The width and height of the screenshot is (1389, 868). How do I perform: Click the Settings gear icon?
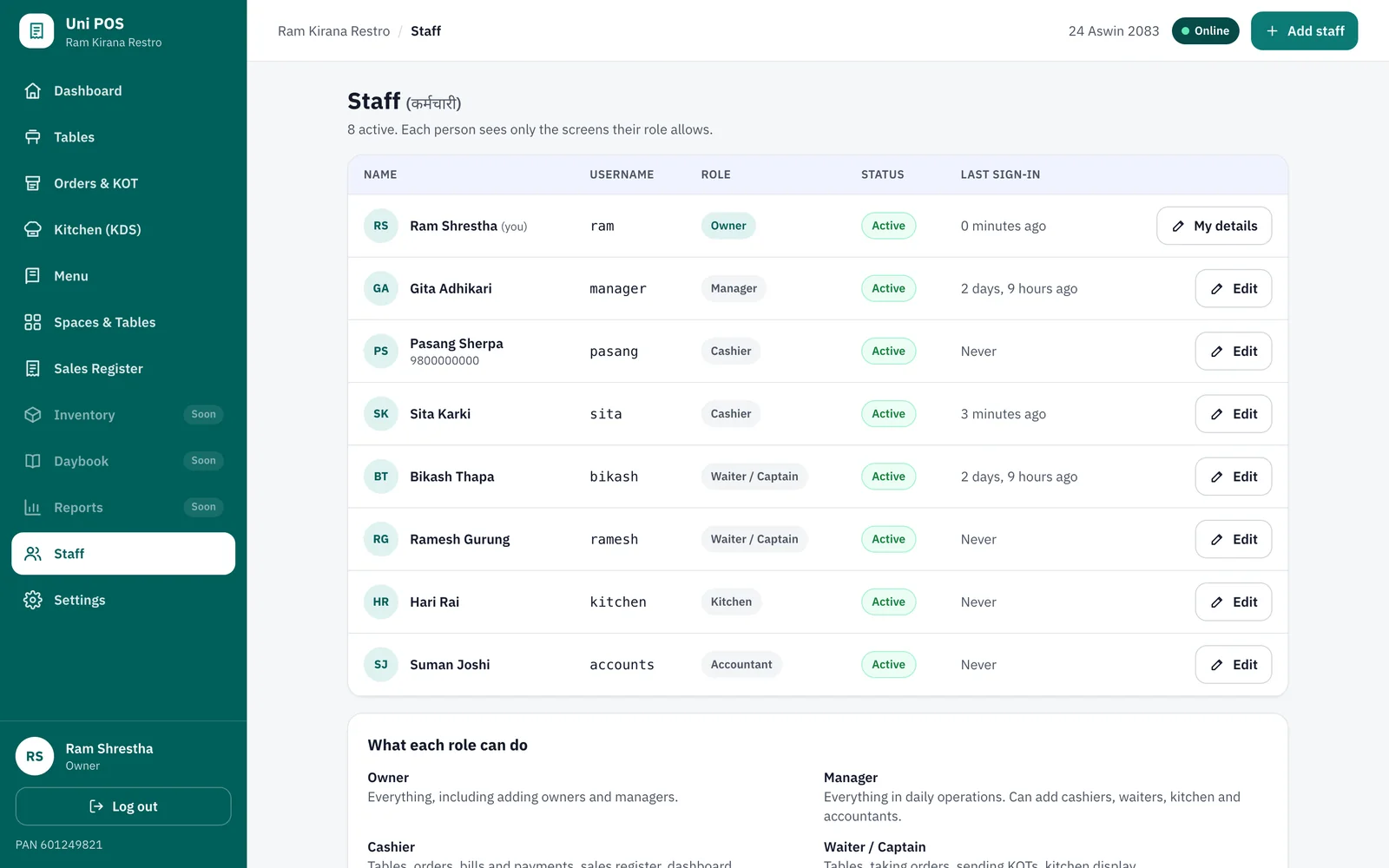[x=33, y=600]
